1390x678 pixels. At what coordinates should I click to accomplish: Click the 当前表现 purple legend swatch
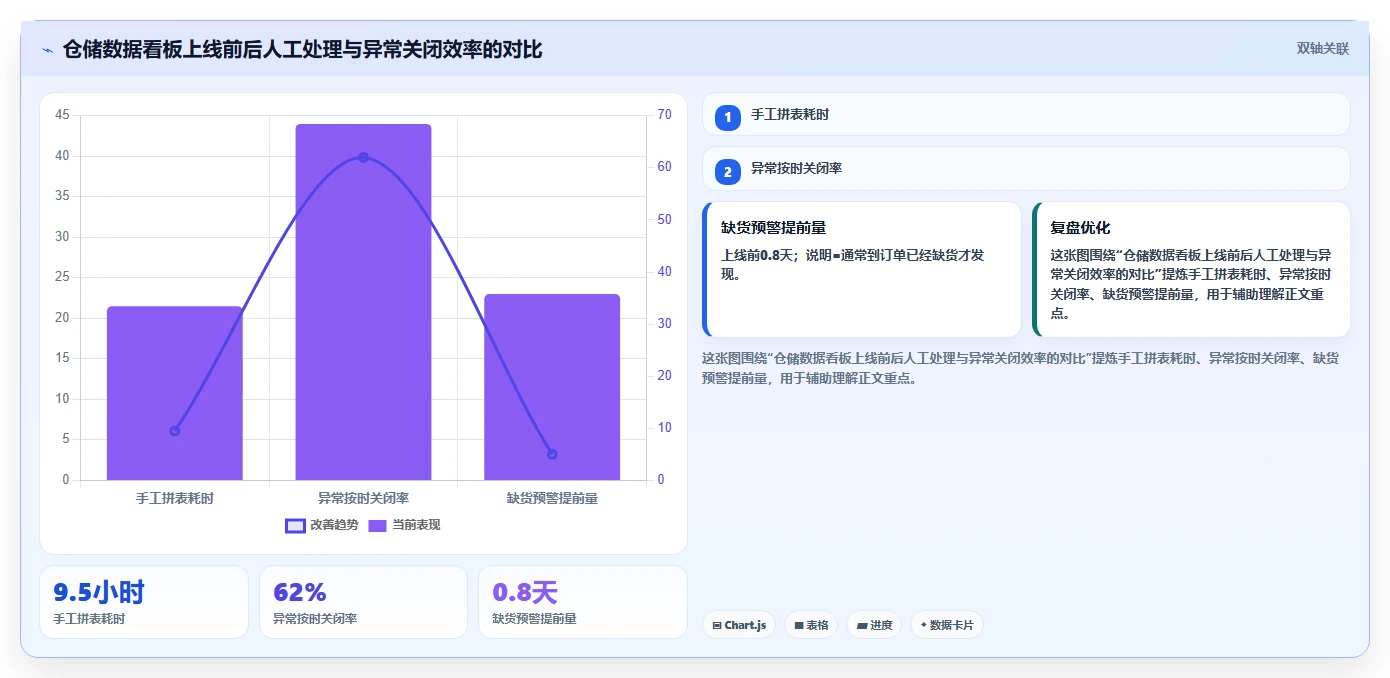coord(378,525)
